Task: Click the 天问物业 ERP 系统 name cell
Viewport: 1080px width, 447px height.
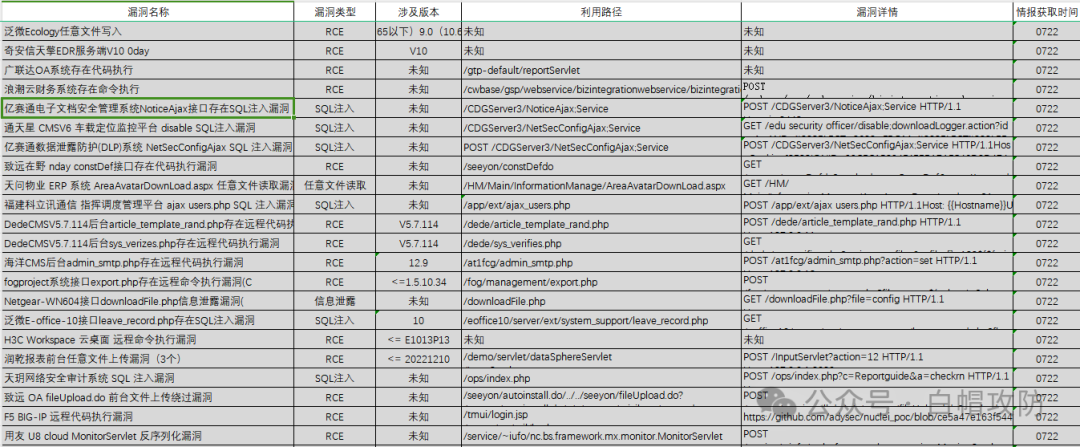Action: coord(147,186)
